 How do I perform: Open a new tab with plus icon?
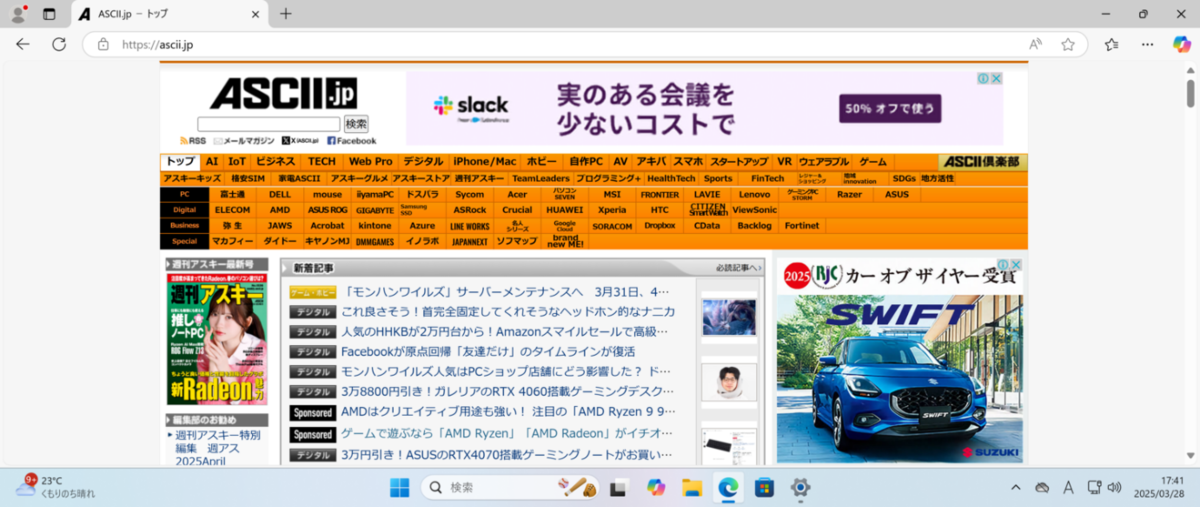click(x=286, y=14)
